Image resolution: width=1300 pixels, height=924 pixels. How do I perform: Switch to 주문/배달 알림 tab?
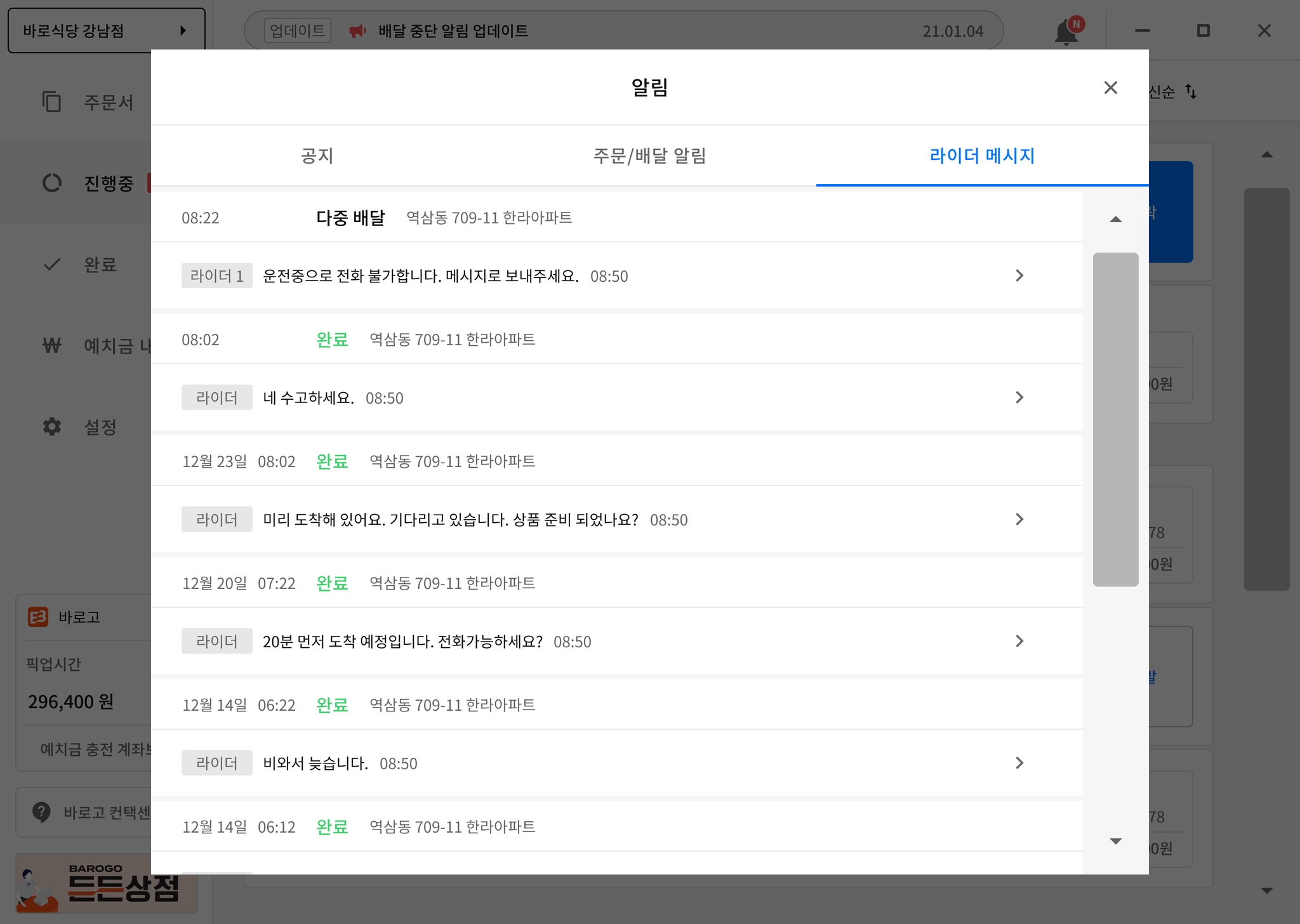point(649,155)
